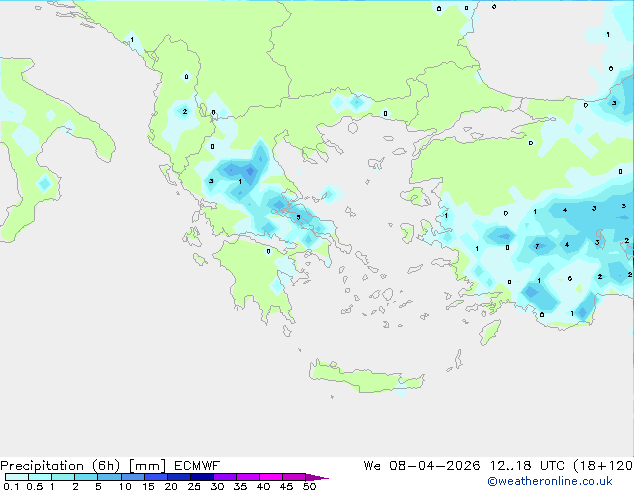Click the 1–2 mm legend color swatch
Image resolution: width=634 pixels, height=490 pixels.
[63, 477]
